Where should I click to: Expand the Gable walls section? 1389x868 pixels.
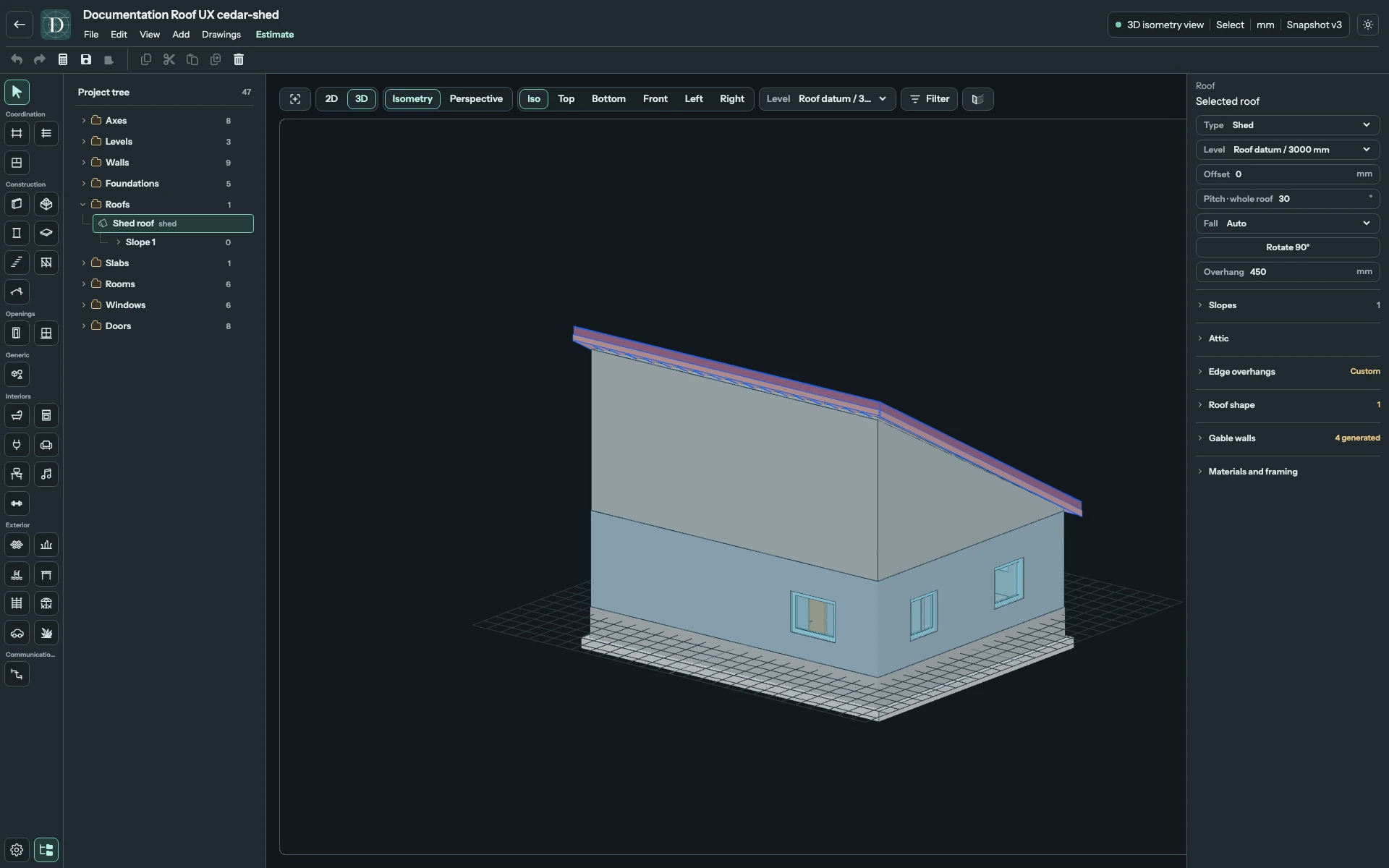[1288, 438]
